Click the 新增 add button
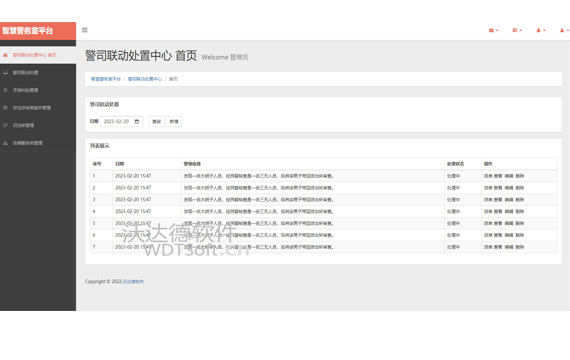Image resolution: width=570 pixels, height=360 pixels. 174,121
